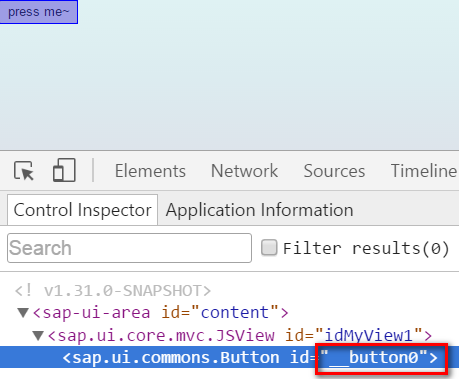
Task: Select the sap.ui.commons.Button __button0 row
Action: click(229, 357)
